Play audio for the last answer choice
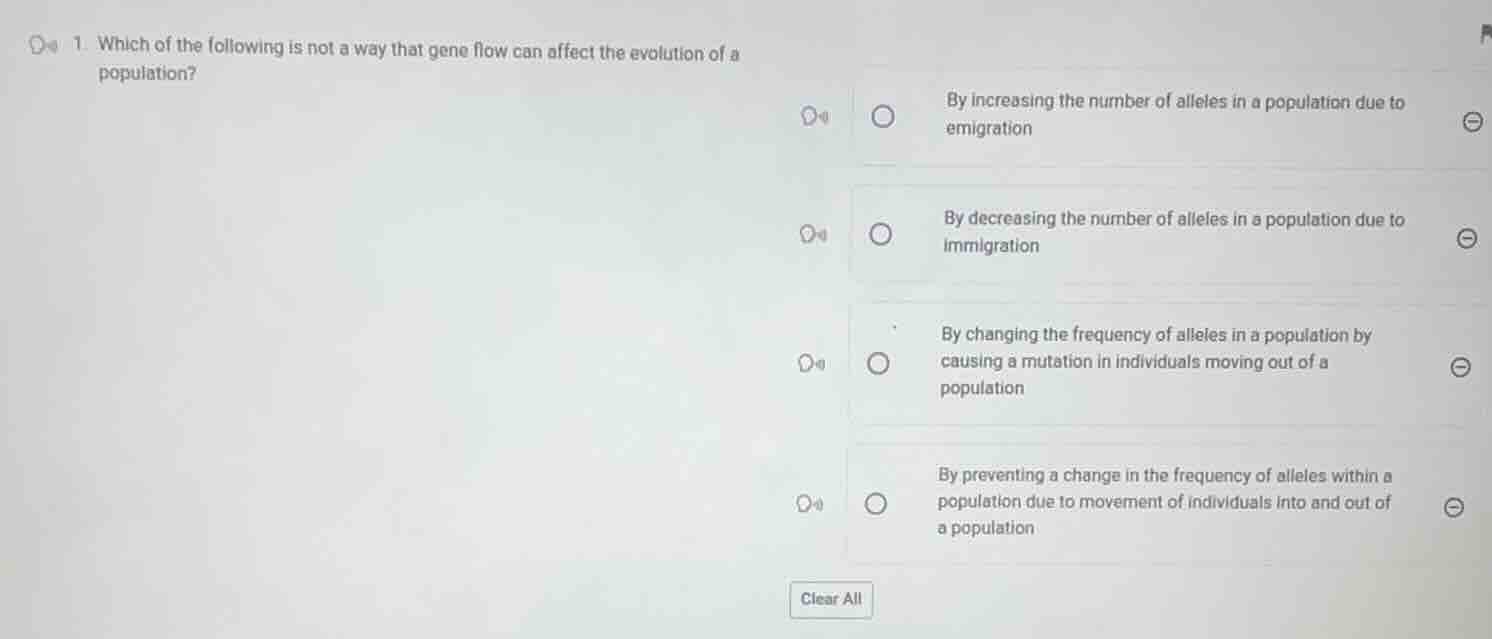Screen dimensions: 1492x639 click(x=810, y=502)
